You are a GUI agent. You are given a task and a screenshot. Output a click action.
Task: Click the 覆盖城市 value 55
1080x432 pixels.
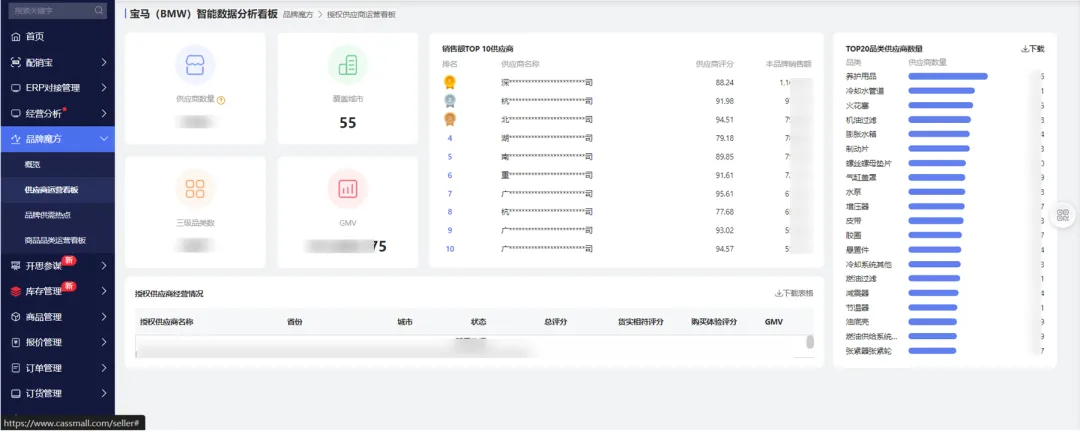(x=348, y=123)
